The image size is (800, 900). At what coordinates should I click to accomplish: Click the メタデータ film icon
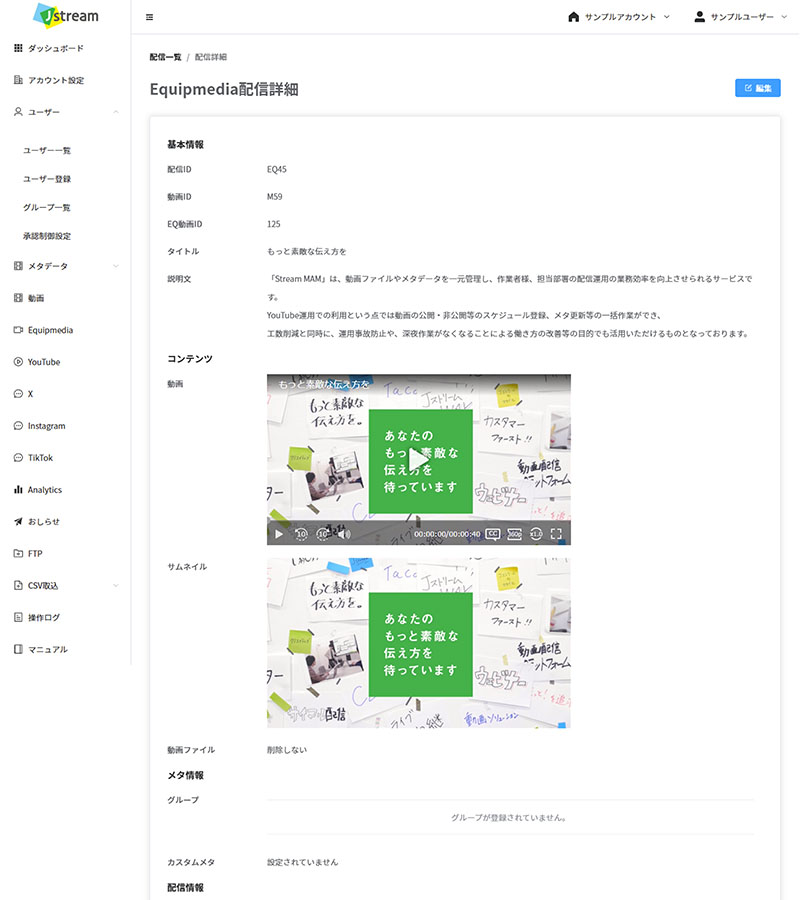(18, 266)
